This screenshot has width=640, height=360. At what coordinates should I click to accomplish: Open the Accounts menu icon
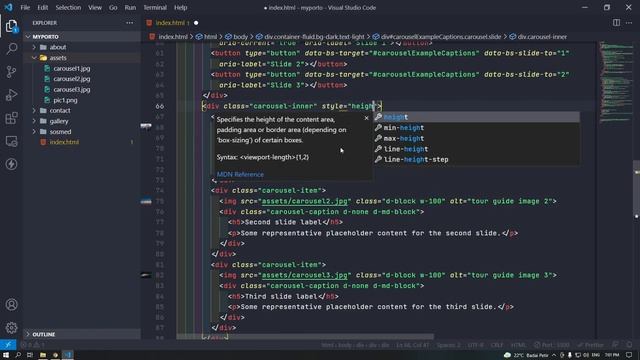tap(11, 304)
